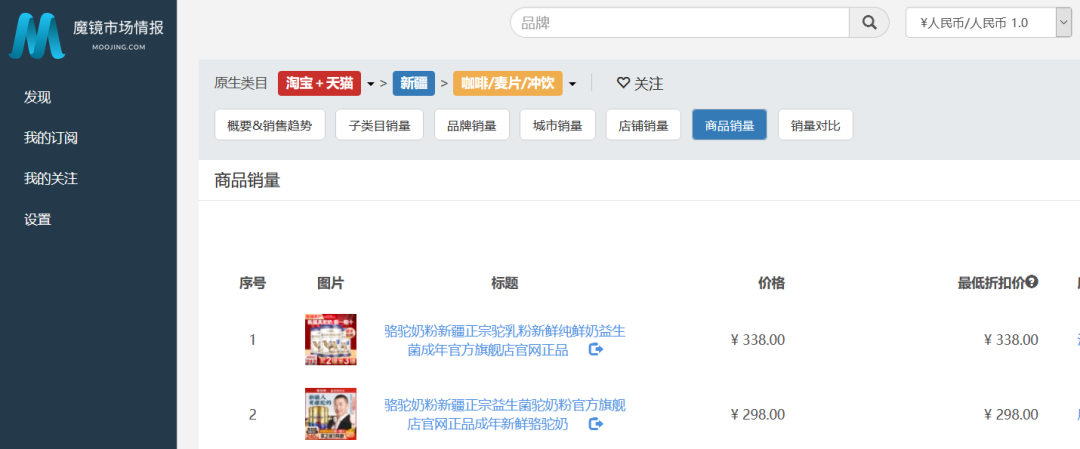The height and width of the screenshot is (449, 1080).
Task: Switch to 城市销量 tab
Action: (558, 125)
